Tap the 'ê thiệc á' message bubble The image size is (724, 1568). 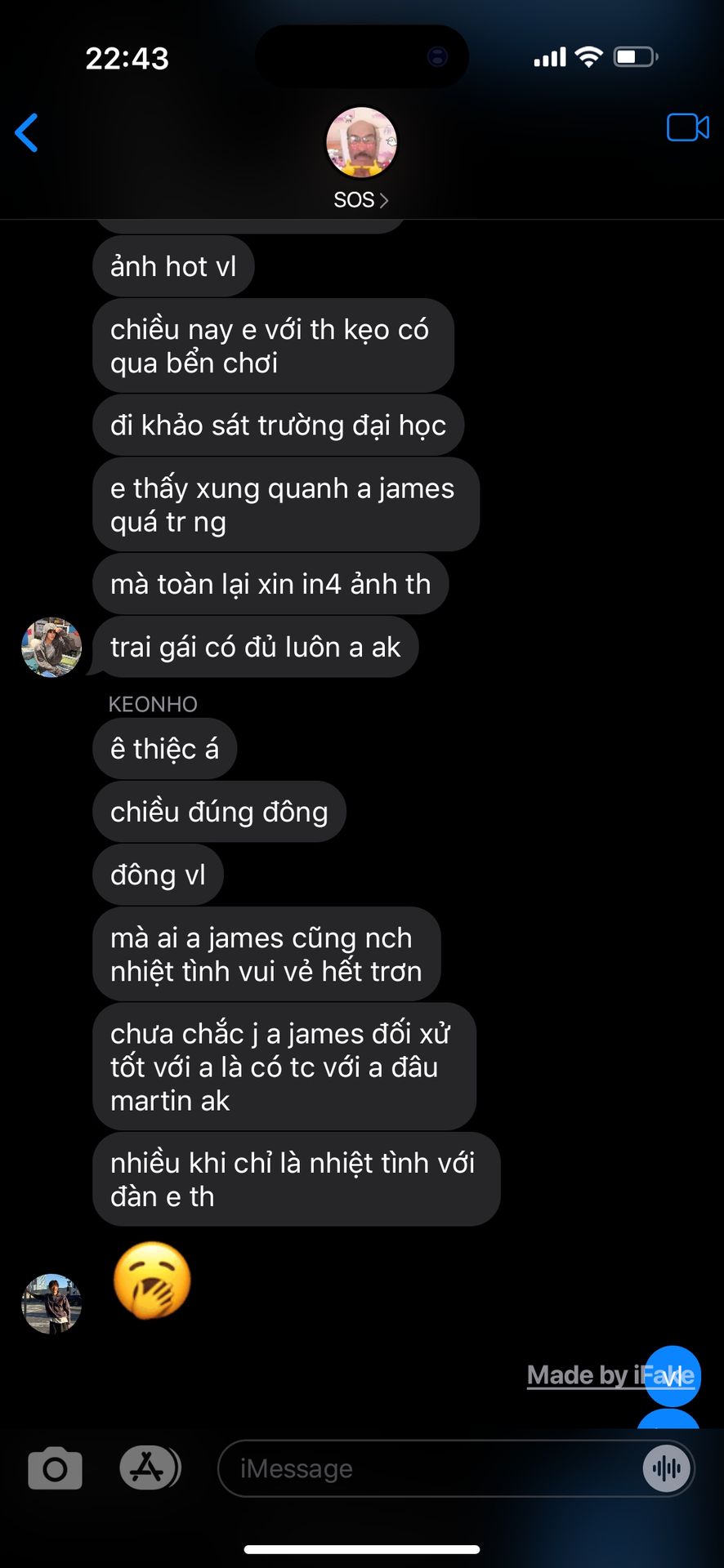point(164,749)
